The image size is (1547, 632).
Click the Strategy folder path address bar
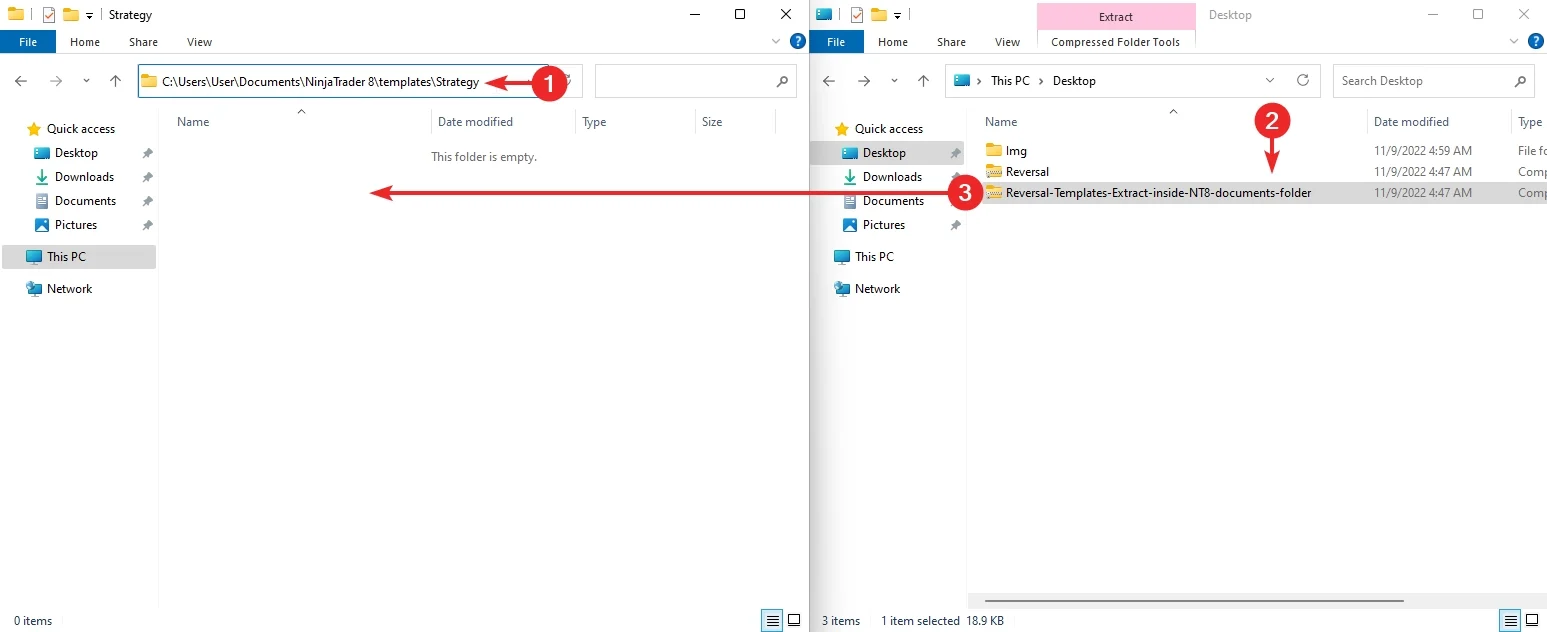(x=320, y=82)
